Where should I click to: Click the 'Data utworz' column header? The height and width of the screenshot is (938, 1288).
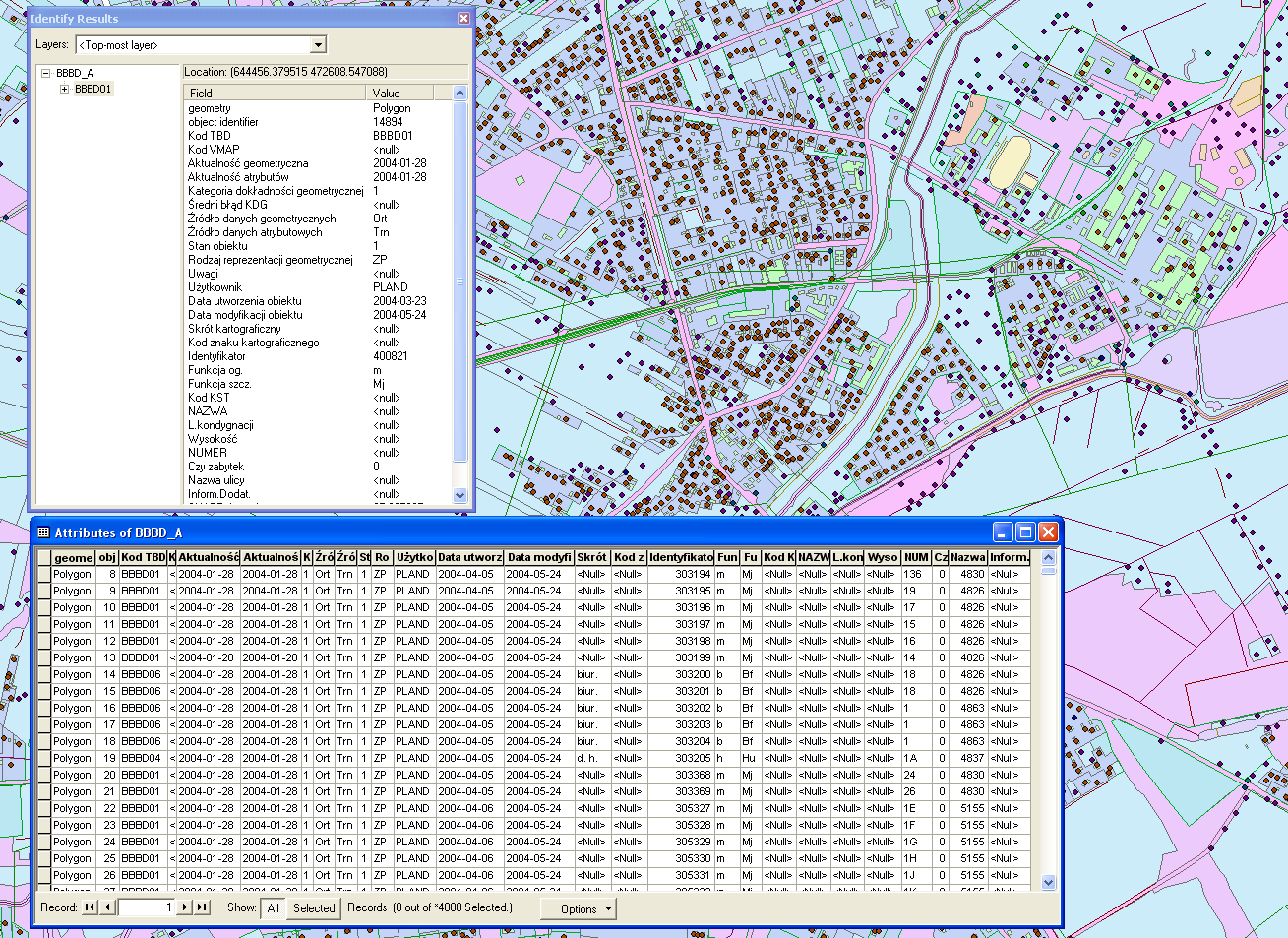click(469, 557)
